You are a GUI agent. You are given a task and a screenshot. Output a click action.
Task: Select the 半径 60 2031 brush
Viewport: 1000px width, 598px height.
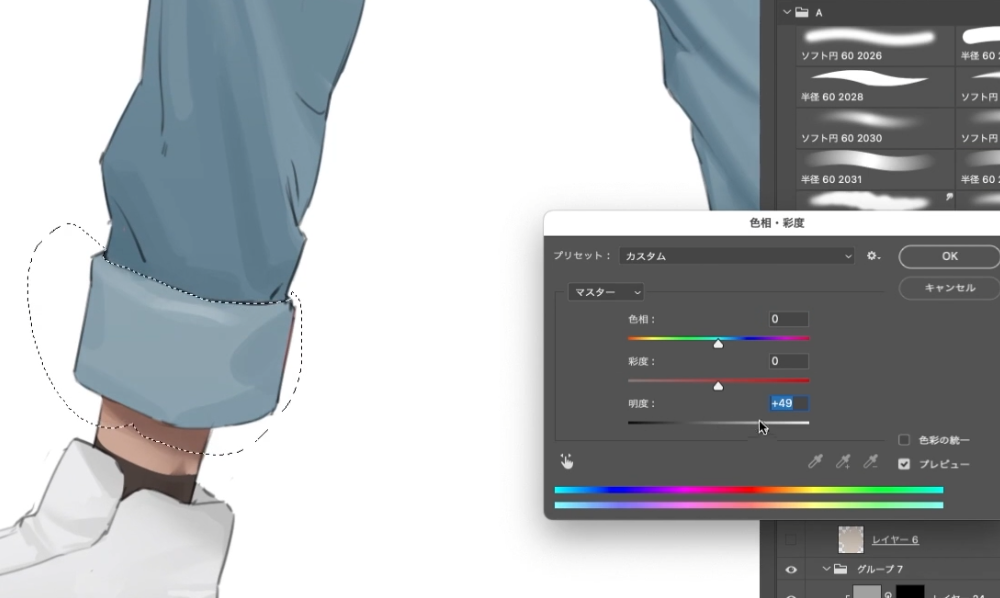pyautogui.click(x=875, y=169)
